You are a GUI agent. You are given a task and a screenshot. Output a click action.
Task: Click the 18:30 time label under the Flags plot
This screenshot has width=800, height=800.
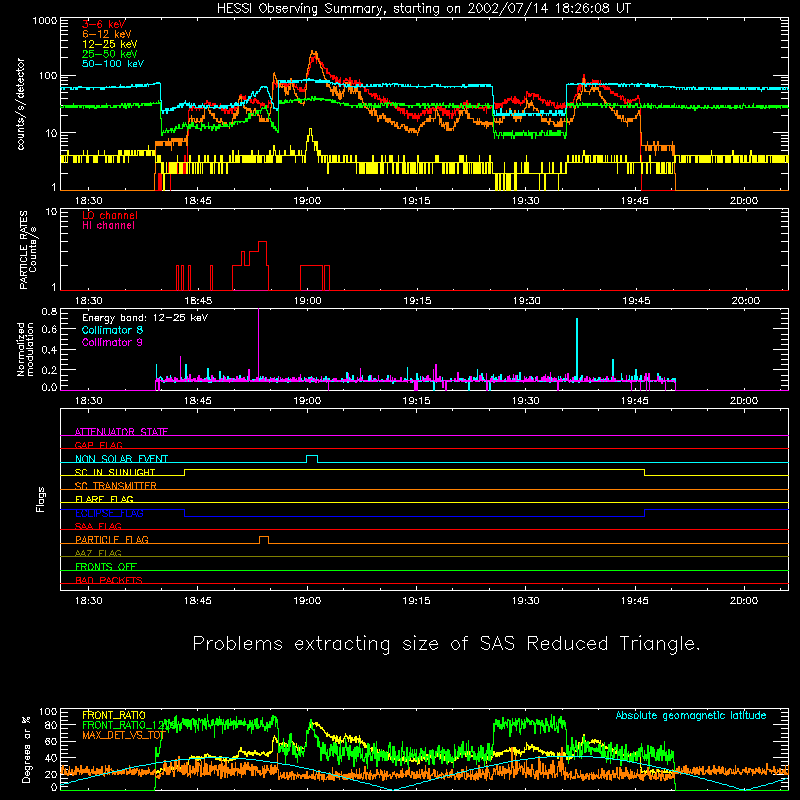point(88,601)
